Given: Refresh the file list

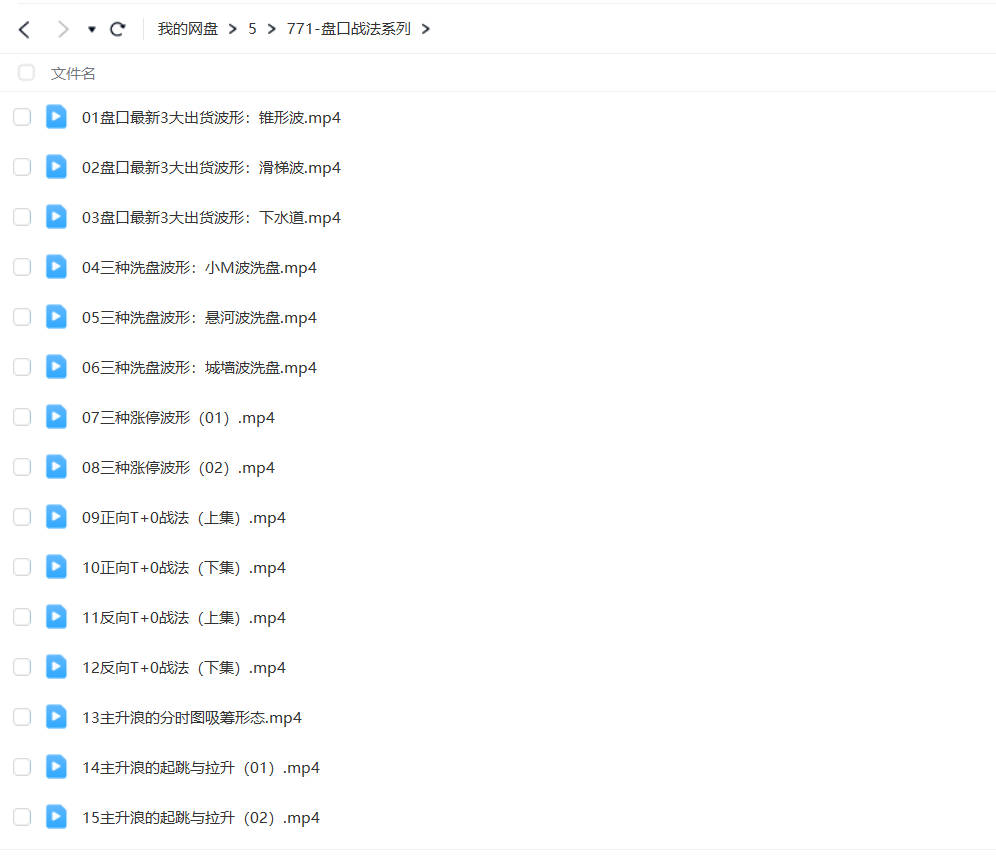Looking at the screenshot, I should 118,29.
